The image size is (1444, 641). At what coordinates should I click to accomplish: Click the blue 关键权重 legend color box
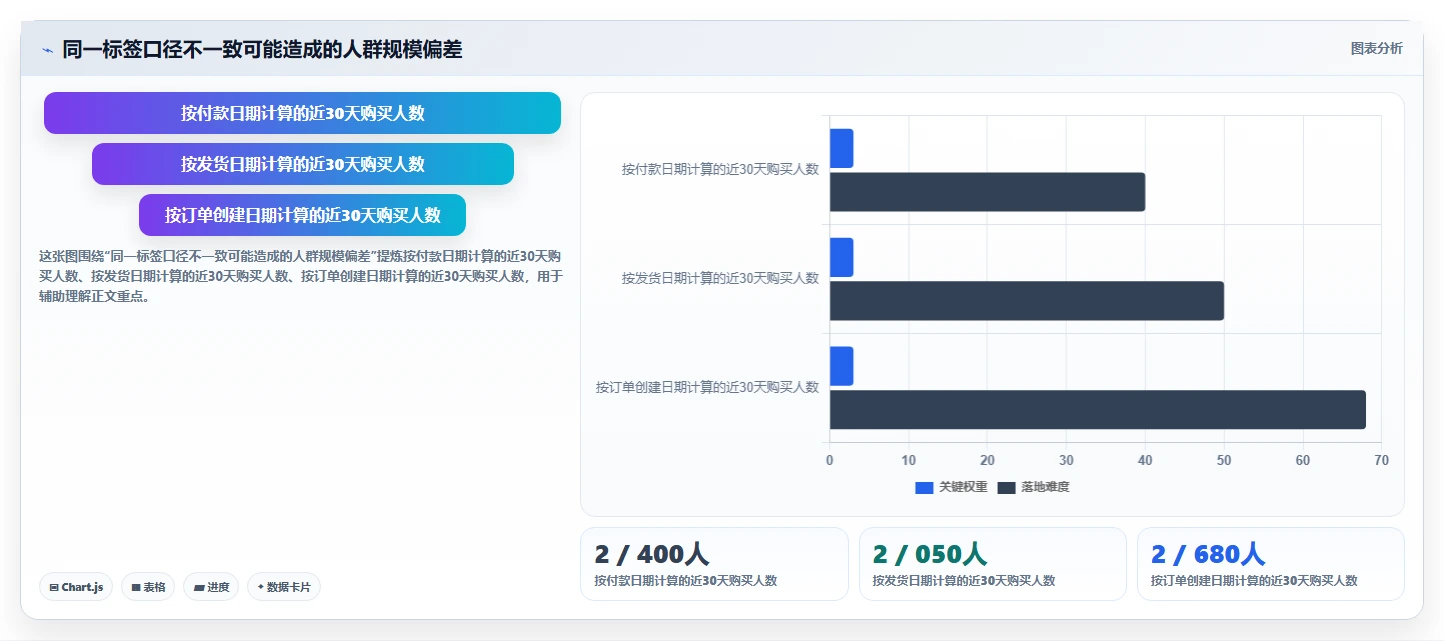(x=924, y=487)
